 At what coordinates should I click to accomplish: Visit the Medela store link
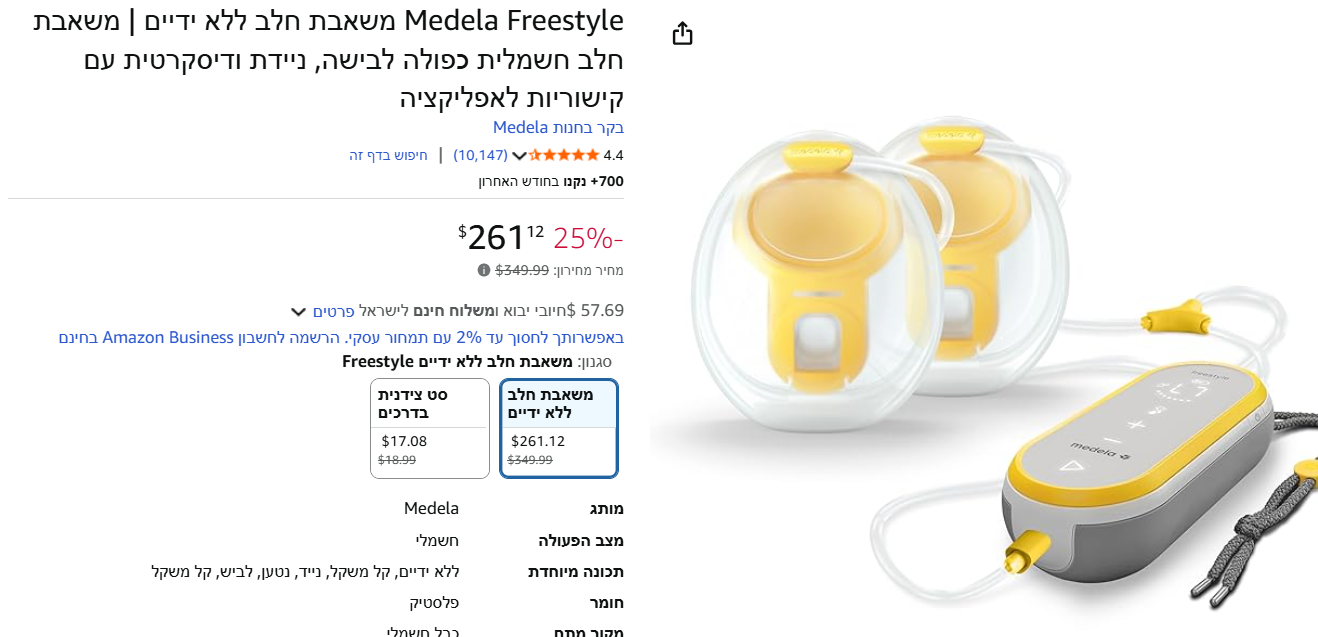pyautogui.click(x=558, y=127)
